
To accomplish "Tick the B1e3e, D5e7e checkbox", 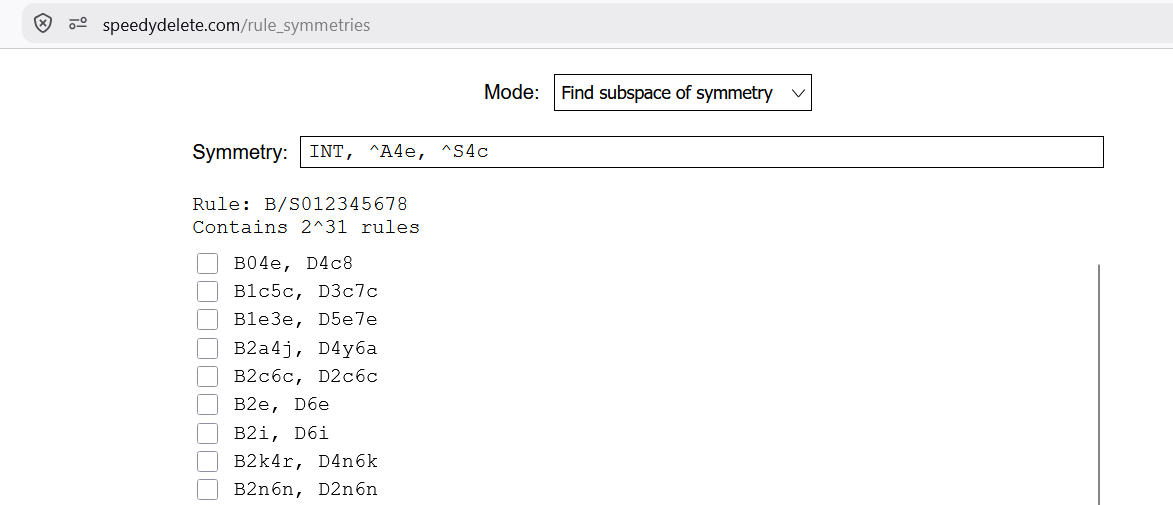I will click(207, 320).
